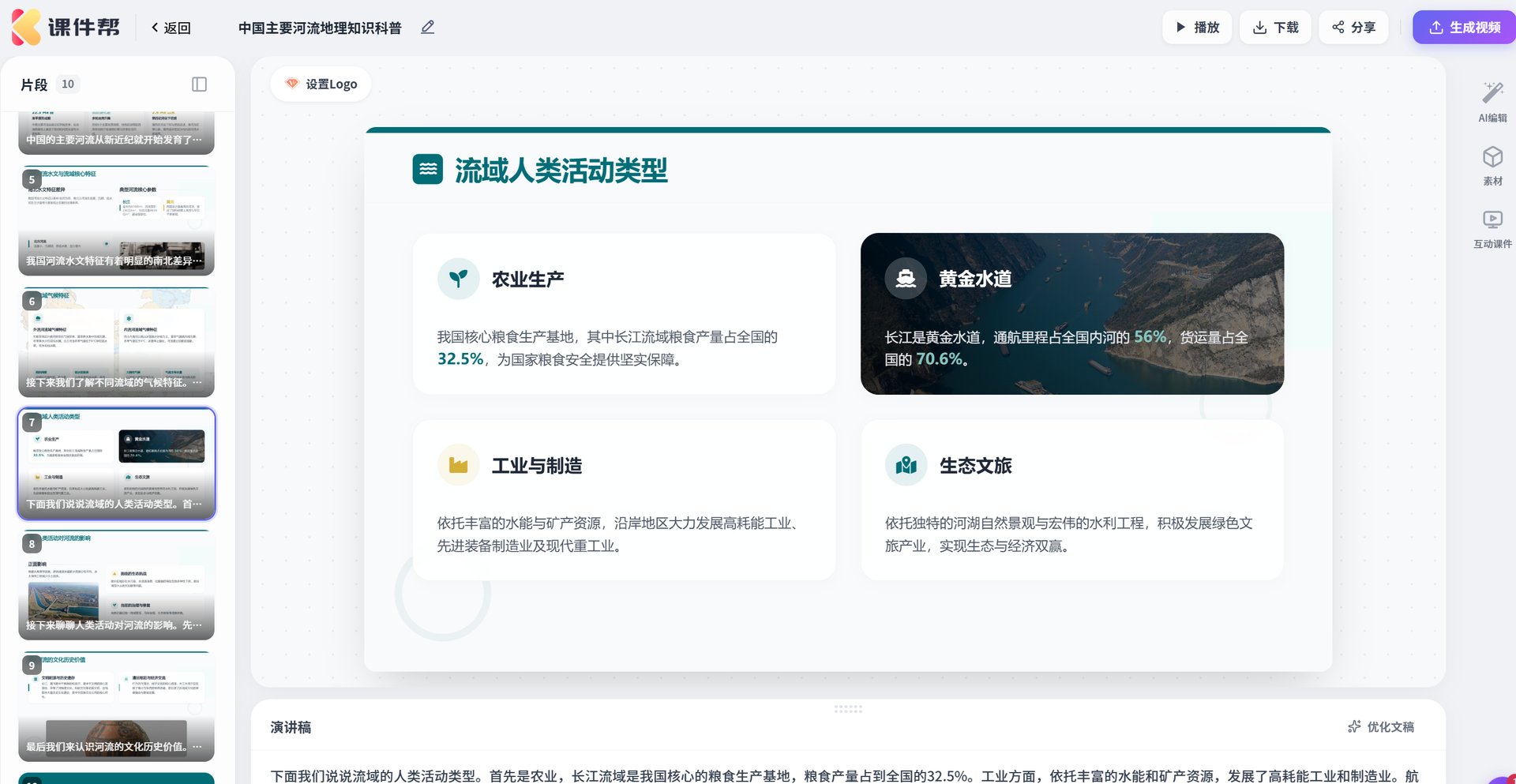Select slide thumbnail 9 文化历史价值
1516x784 pixels.
(x=116, y=707)
